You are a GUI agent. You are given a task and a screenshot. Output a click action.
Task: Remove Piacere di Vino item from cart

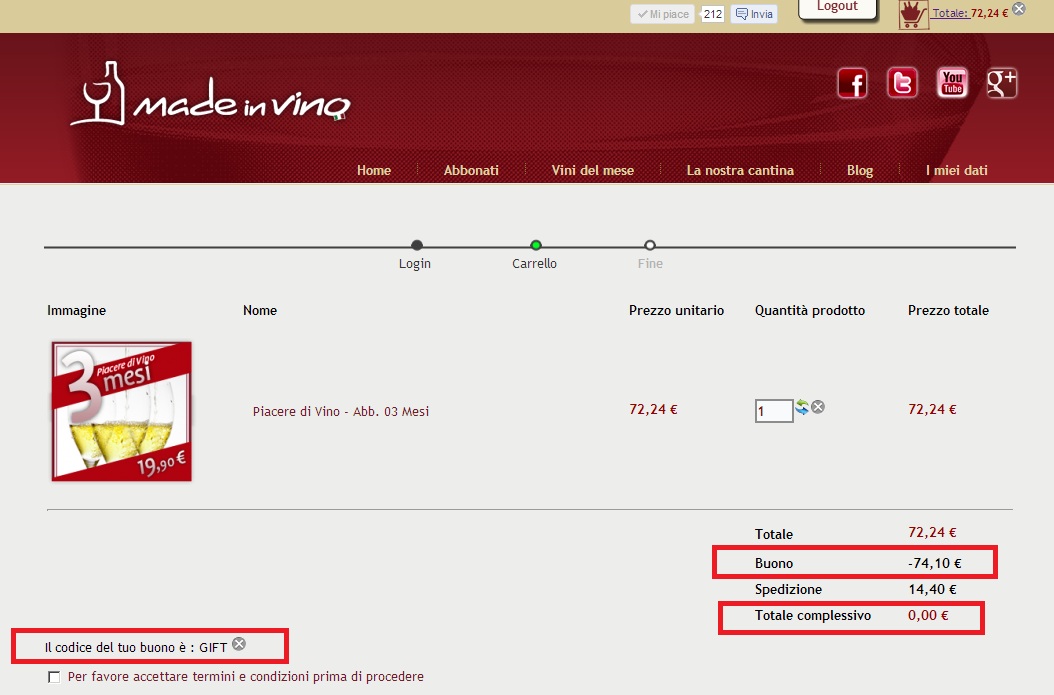coord(818,407)
